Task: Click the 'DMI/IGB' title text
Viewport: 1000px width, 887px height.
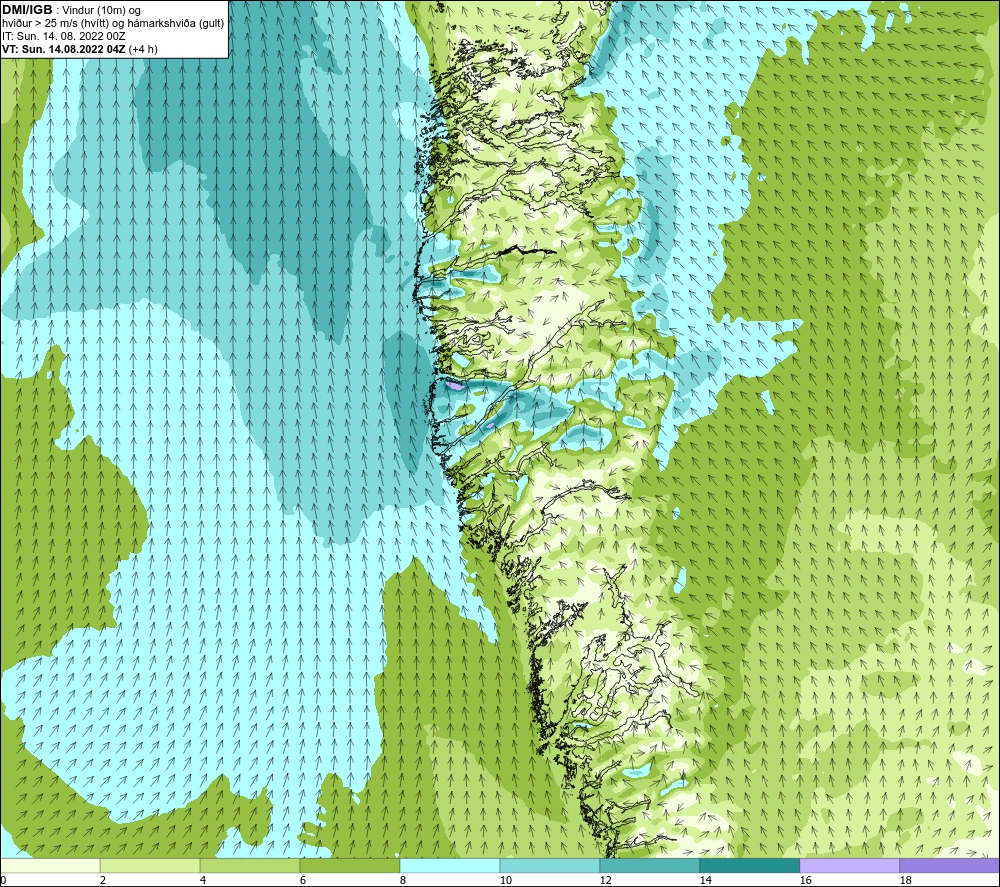Action: point(27,10)
